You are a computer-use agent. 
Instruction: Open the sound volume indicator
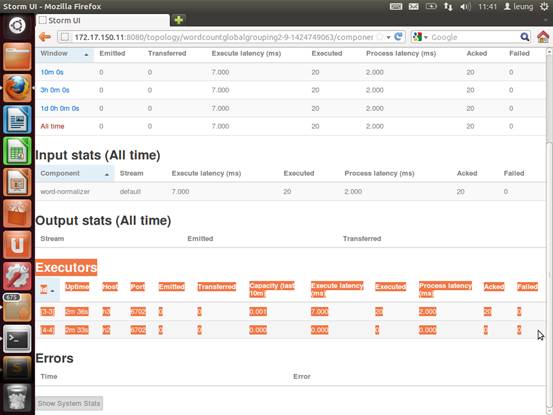(465, 6)
